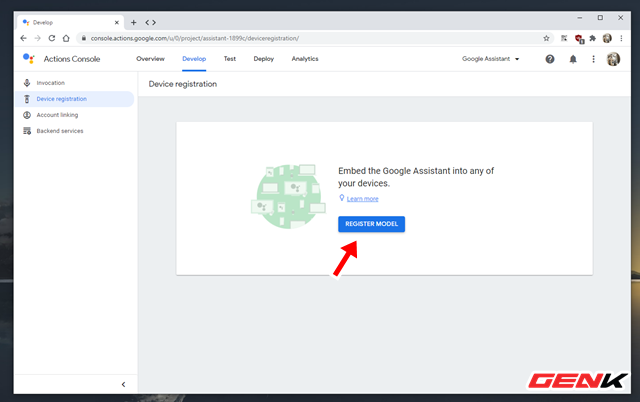Open the Actions Console more options menu
The image size is (640, 402).
pos(593,59)
